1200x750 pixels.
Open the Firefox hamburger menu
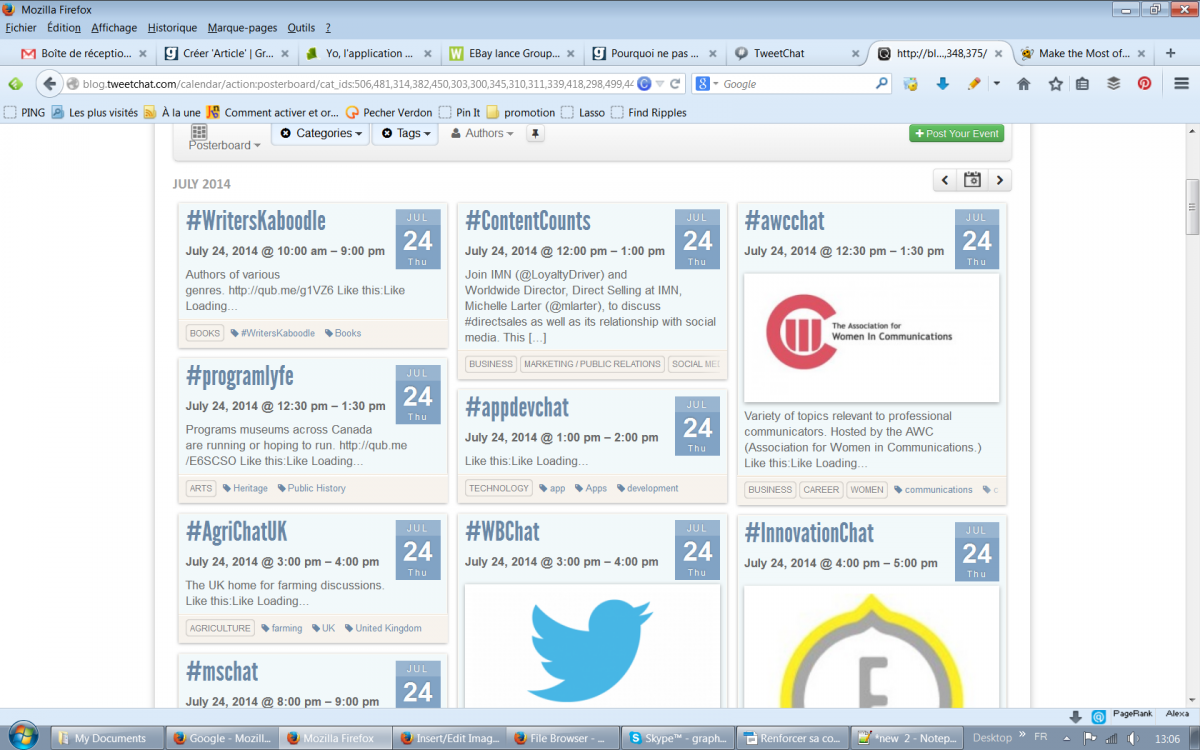(x=1180, y=84)
